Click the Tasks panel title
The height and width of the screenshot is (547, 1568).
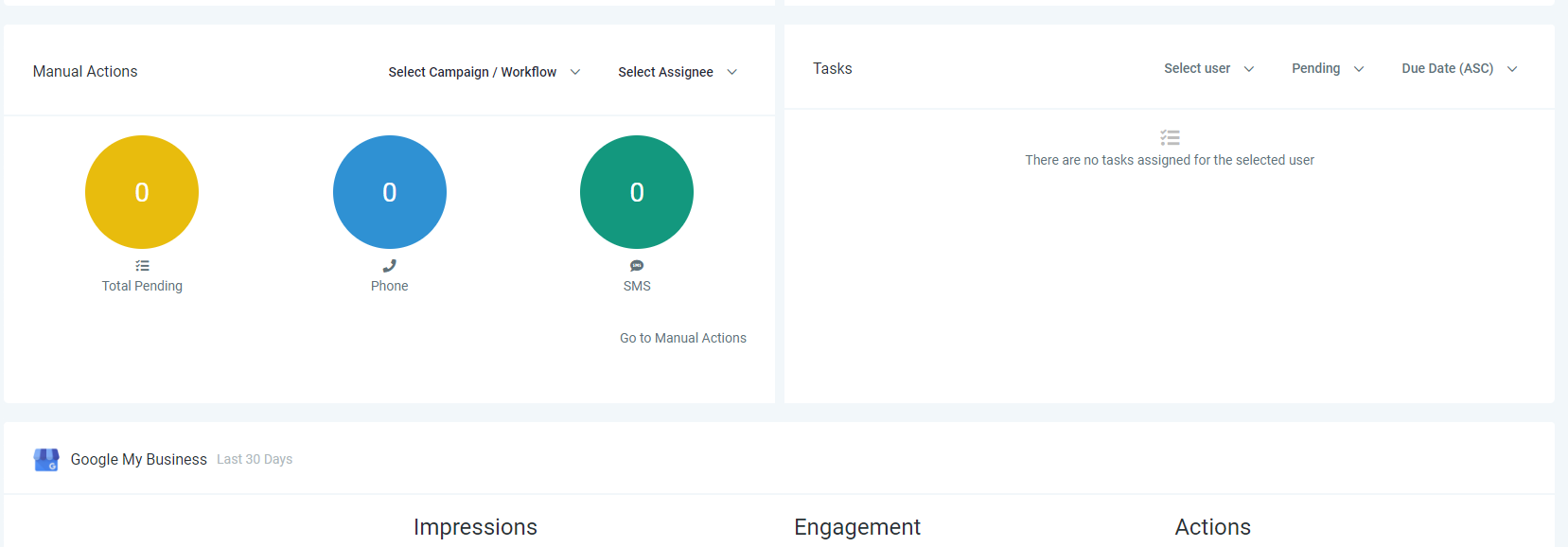point(833,68)
